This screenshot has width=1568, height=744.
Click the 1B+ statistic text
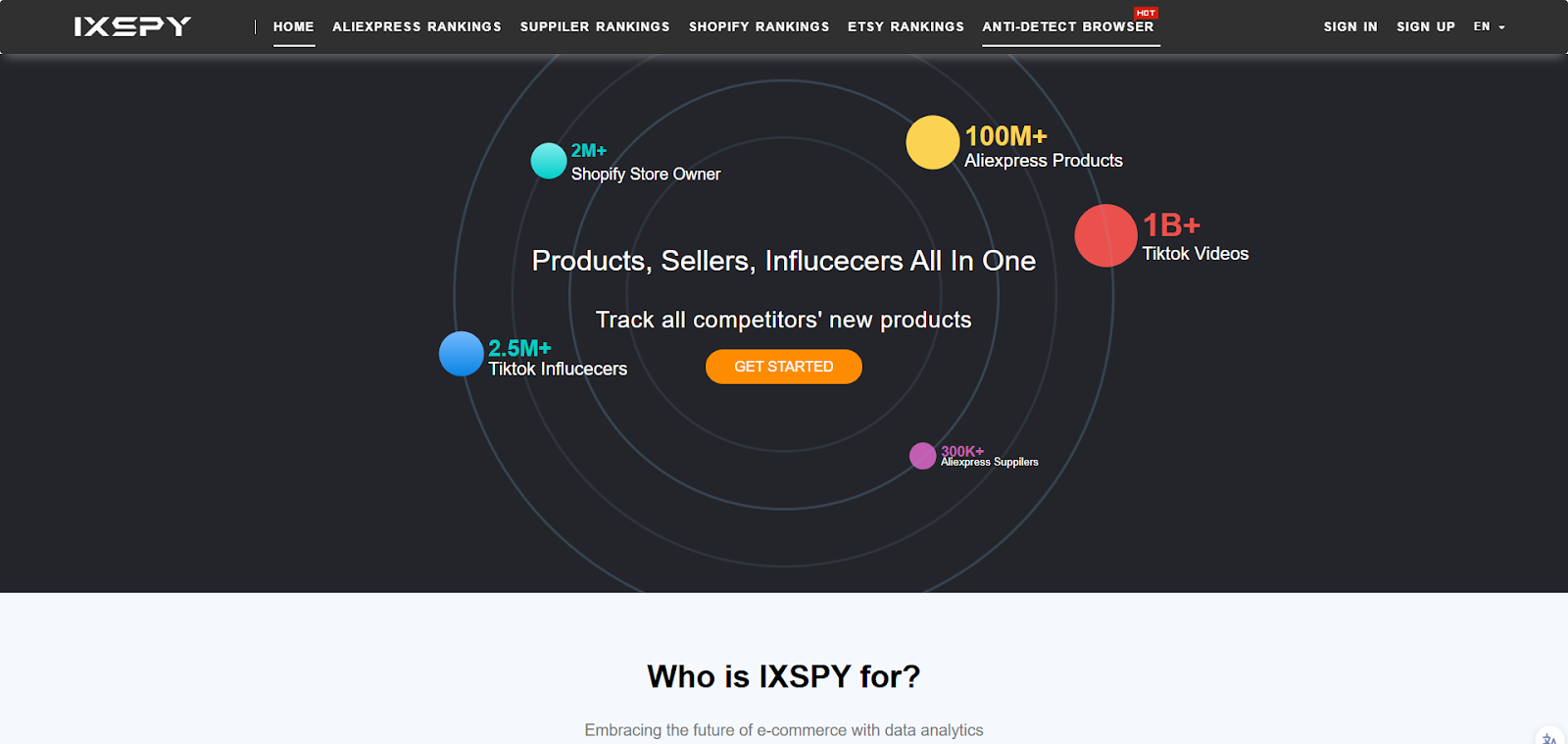(1171, 225)
